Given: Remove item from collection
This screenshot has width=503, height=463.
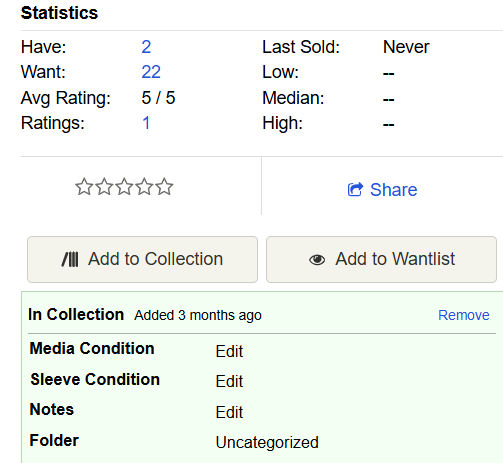Looking at the screenshot, I should click(464, 315).
